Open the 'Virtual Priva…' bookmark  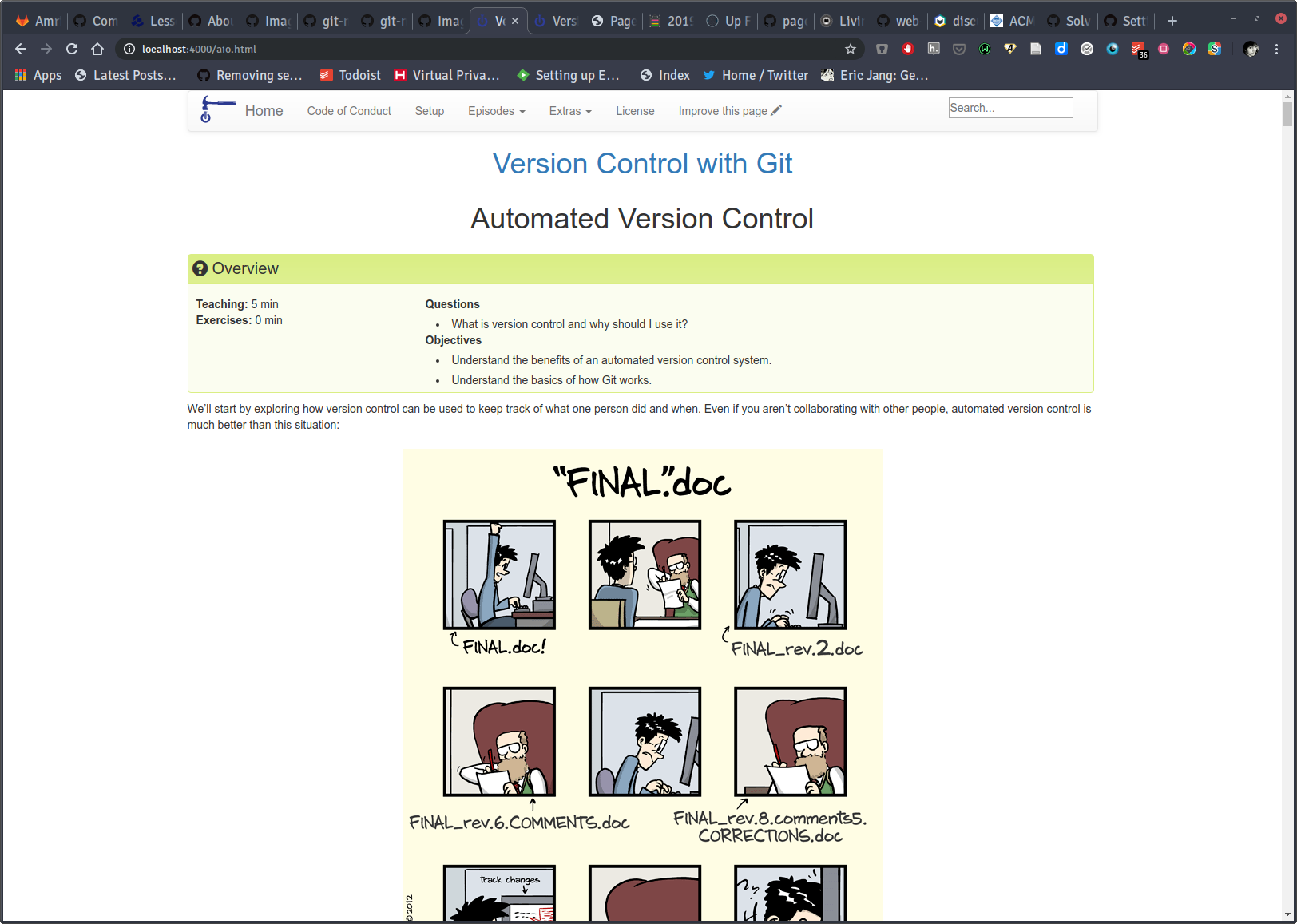click(x=447, y=75)
